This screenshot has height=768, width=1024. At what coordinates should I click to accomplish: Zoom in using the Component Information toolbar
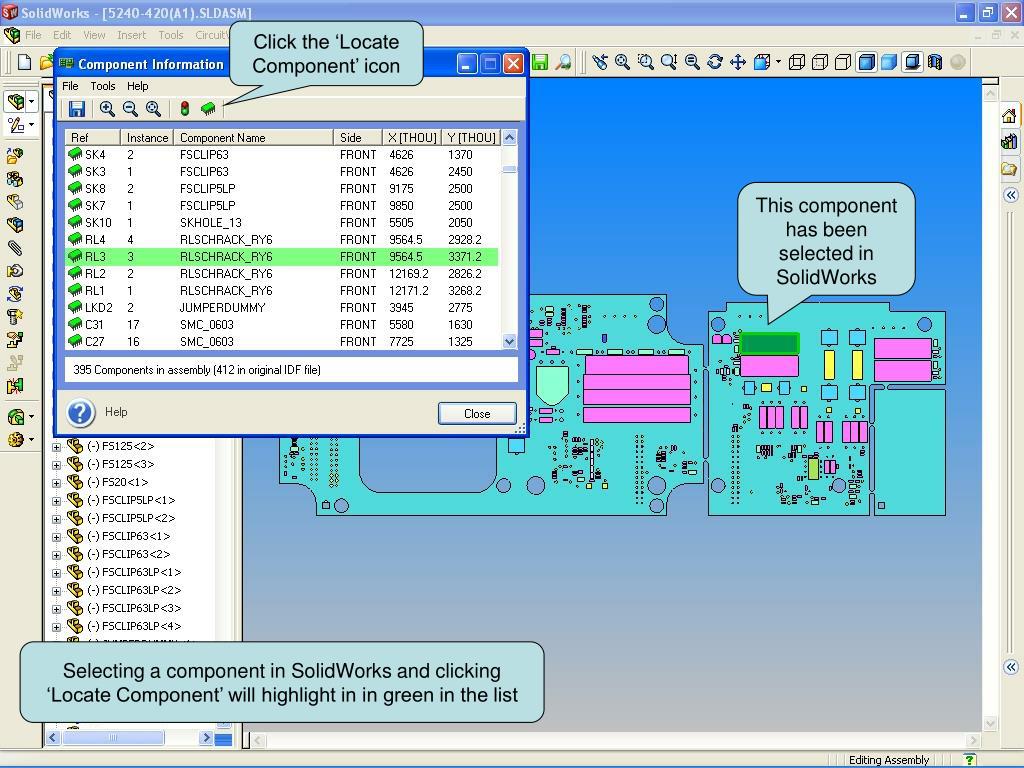(x=107, y=109)
